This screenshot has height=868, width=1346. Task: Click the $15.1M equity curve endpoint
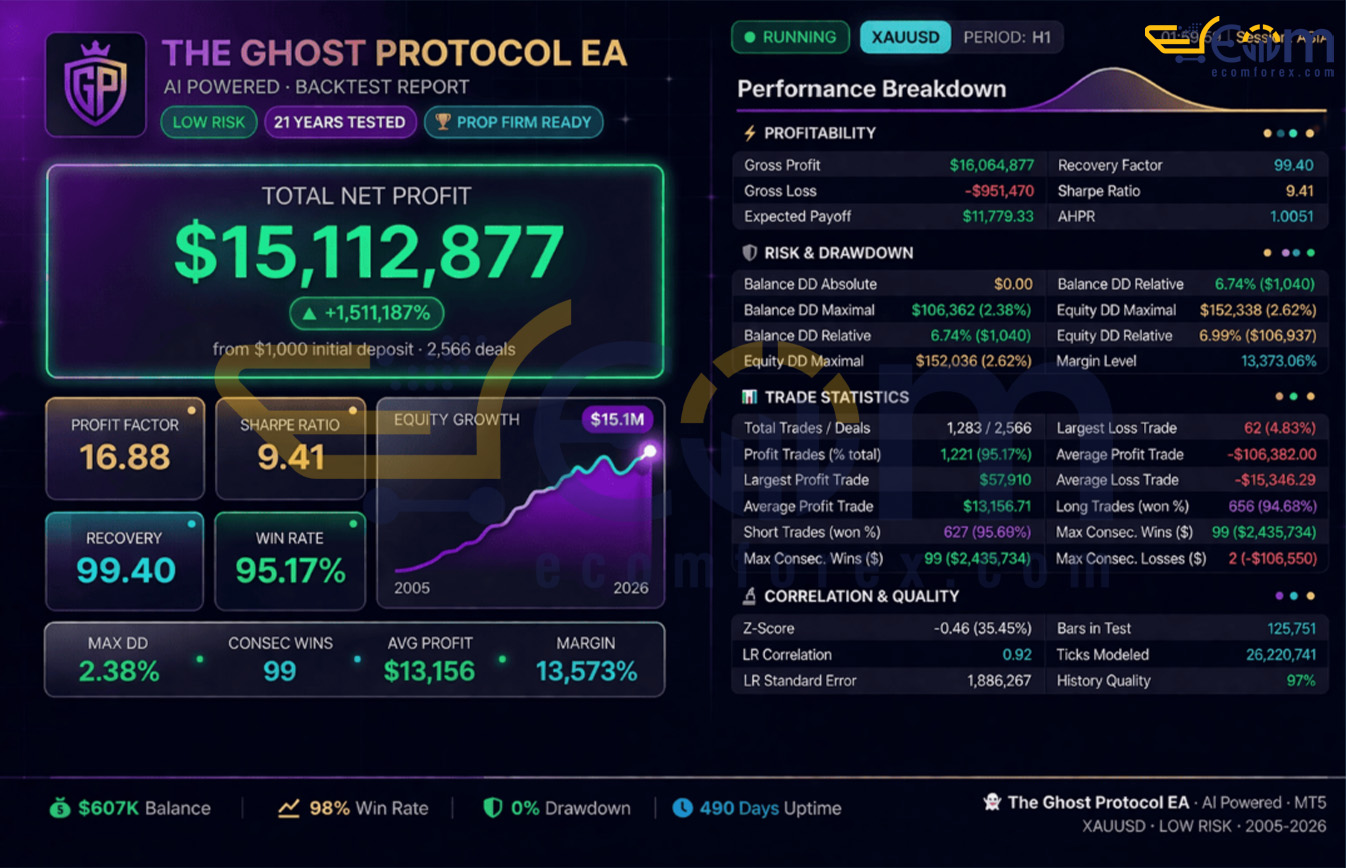pos(650,451)
